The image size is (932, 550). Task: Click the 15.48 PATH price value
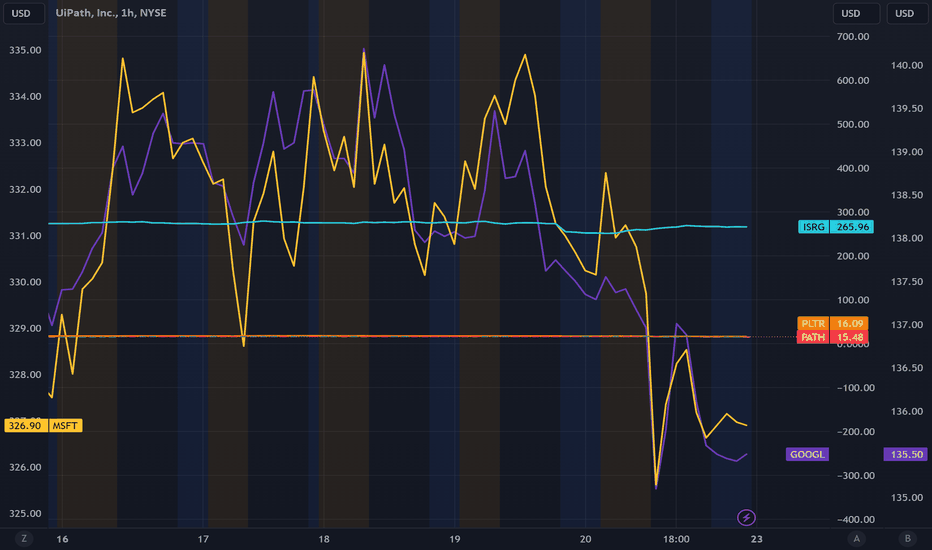850,337
